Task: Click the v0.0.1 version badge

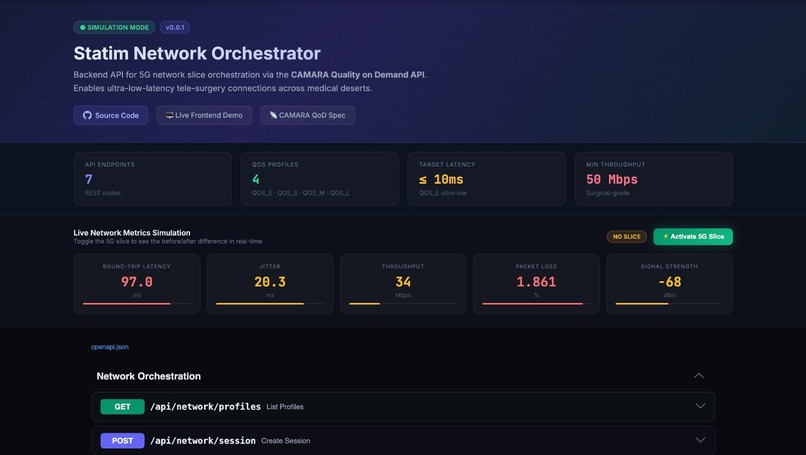Action: pyautogui.click(x=175, y=27)
